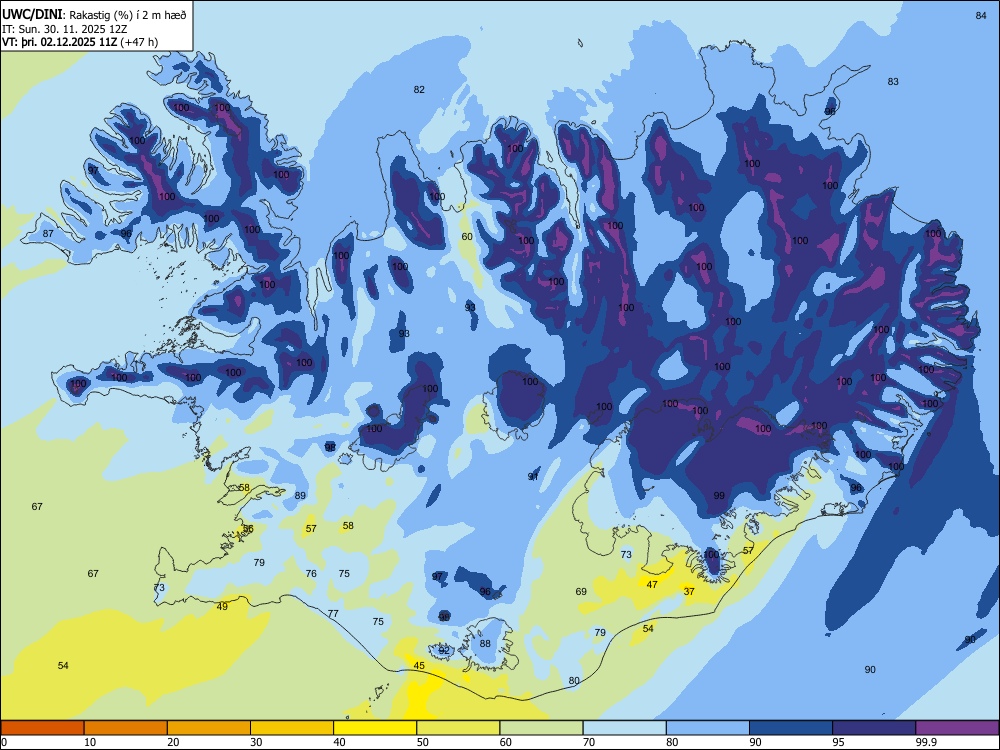Click the 60 value on the map
Image resolution: width=1000 pixels, height=750 pixels.
[467, 237]
